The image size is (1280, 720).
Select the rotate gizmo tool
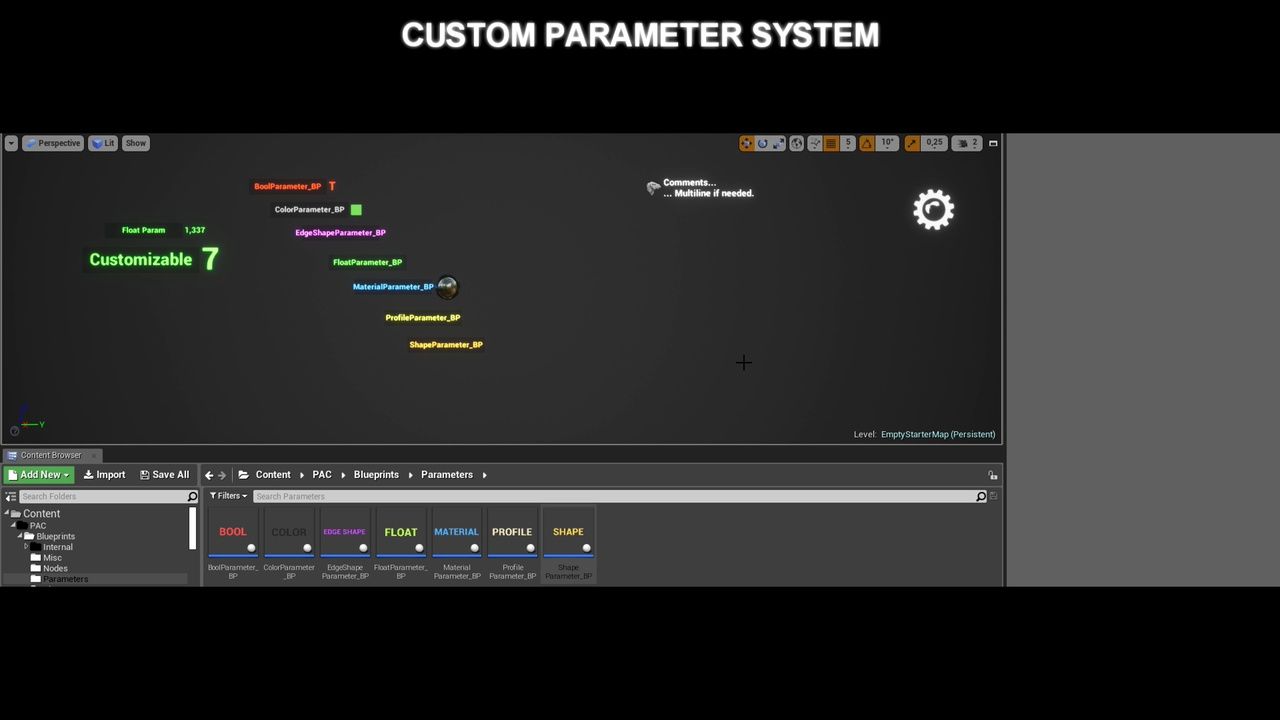click(x=762, y=143)
